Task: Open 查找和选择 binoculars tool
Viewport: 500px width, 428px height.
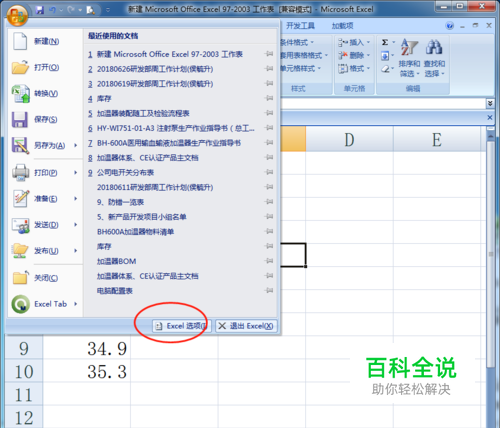Action: (x=434, y=58)
